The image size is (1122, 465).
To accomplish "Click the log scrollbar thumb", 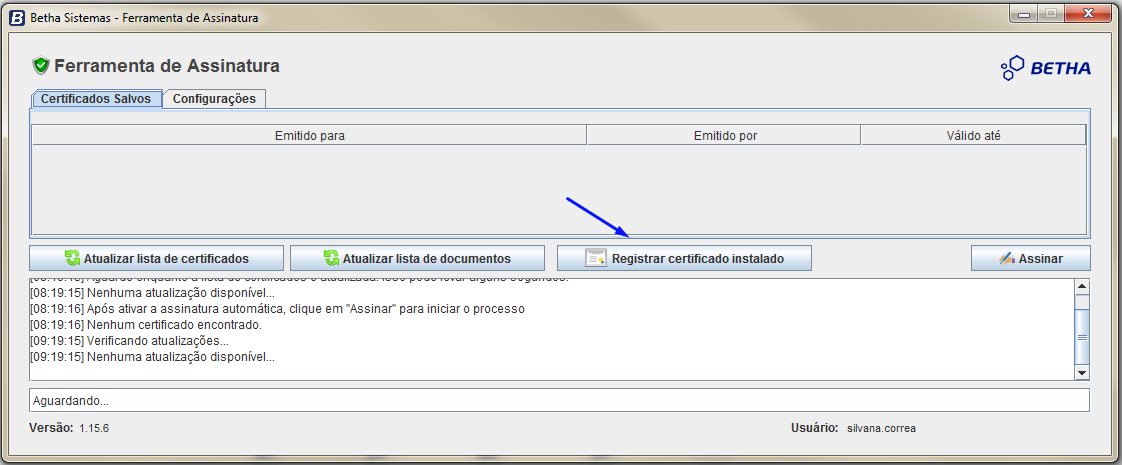I will 1081,336.
